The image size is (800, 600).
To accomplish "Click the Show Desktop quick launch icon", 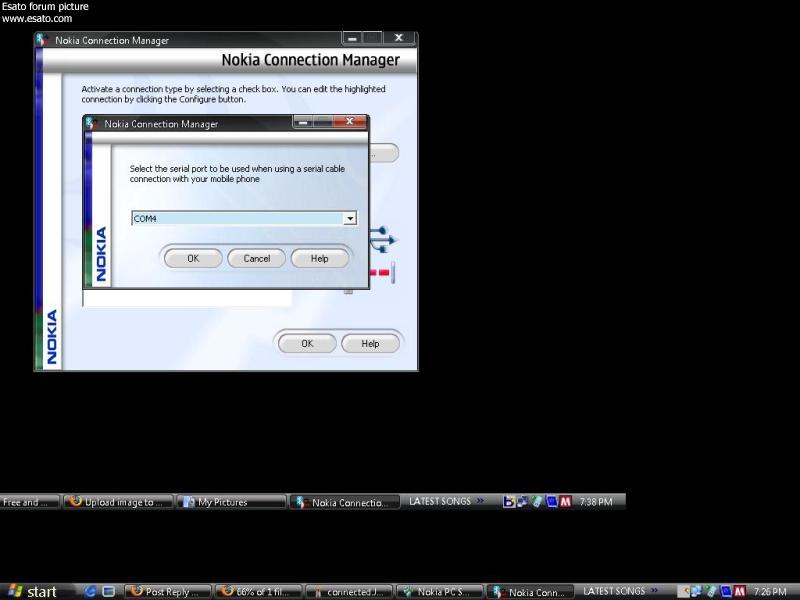I will coord(109,592).
